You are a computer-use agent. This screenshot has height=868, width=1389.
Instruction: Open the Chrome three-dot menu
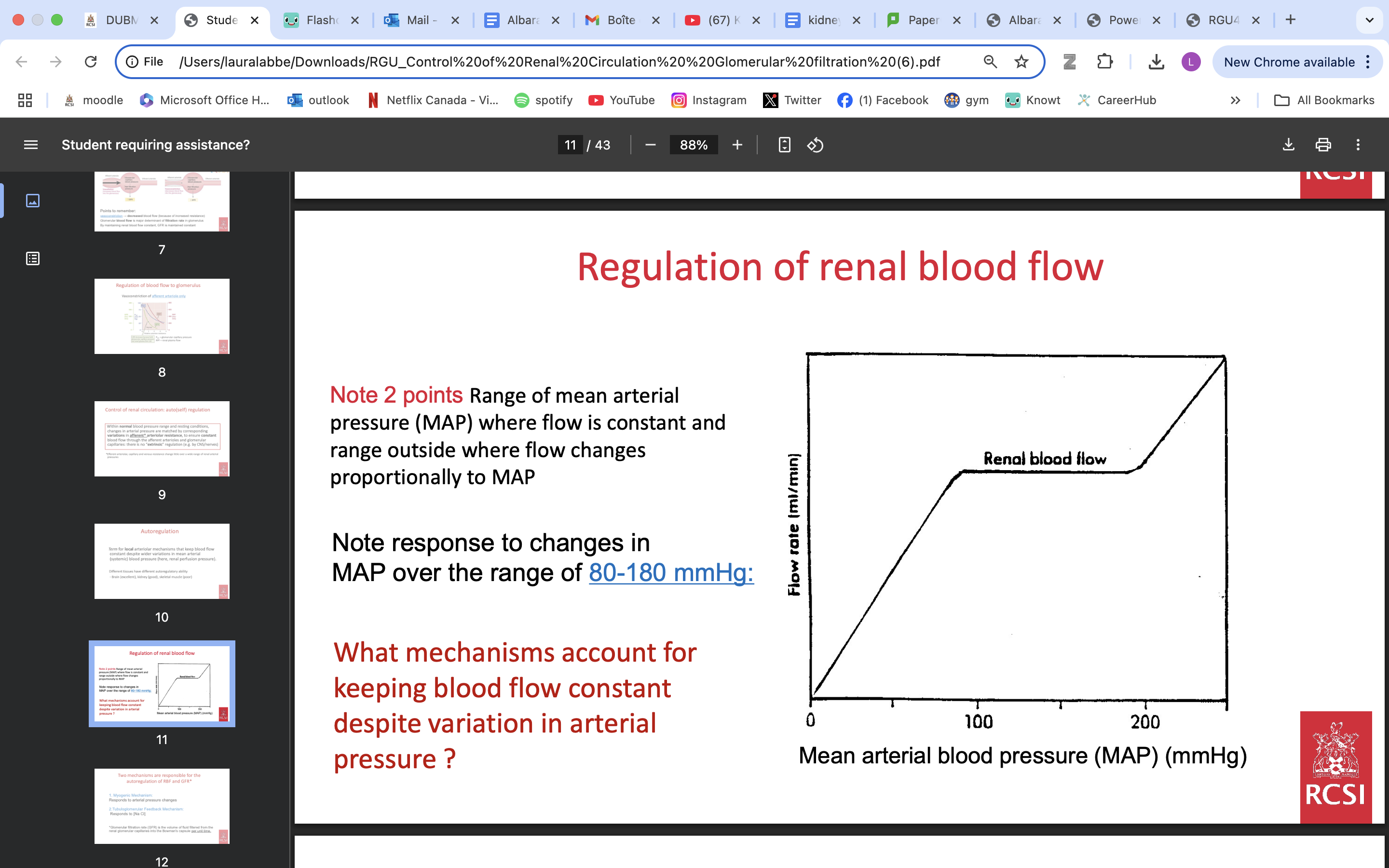1368,61
